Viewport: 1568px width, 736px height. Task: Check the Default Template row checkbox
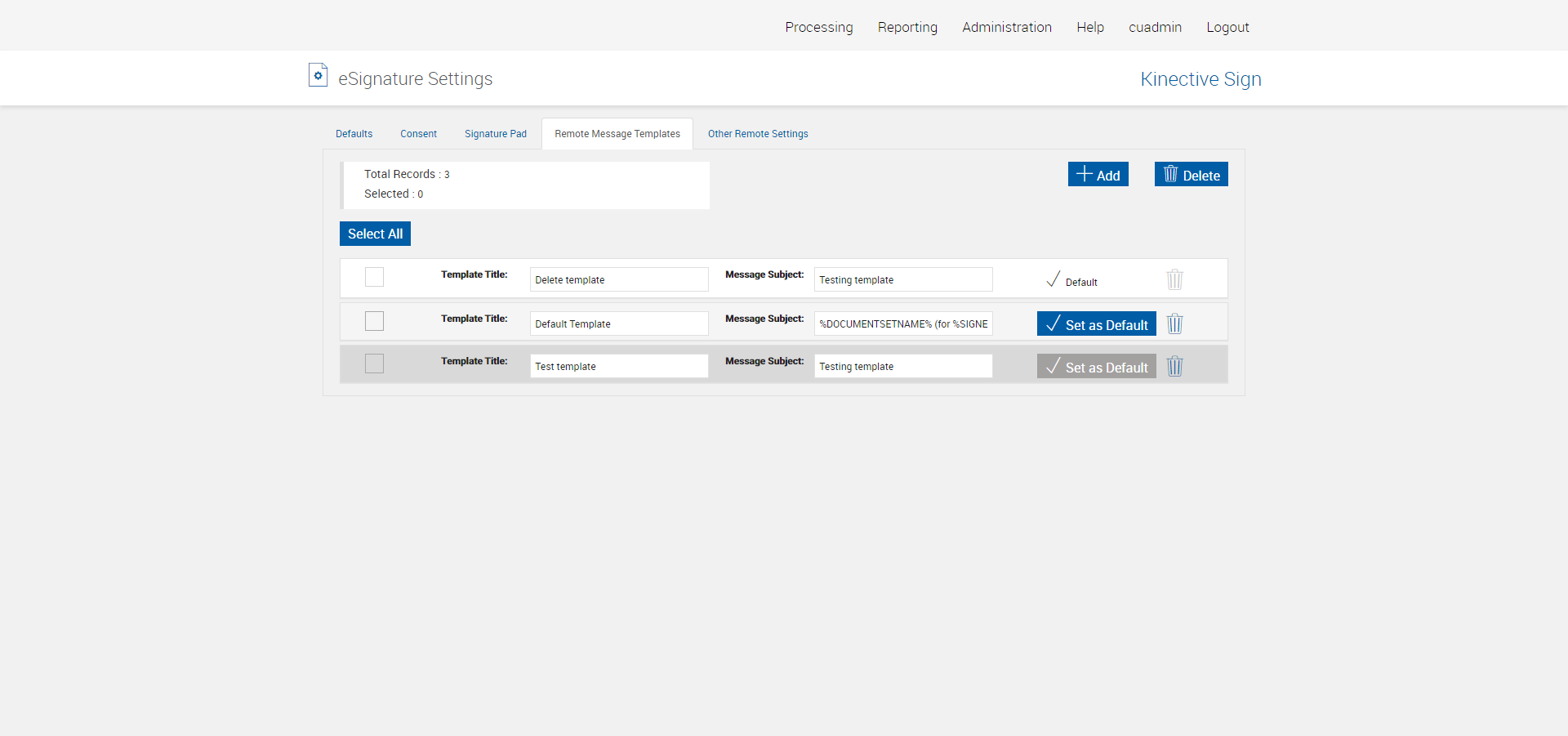click(374, 321)
